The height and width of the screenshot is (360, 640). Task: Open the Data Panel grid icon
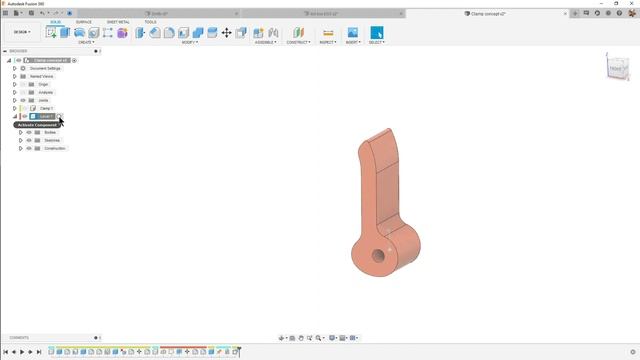pos(5,13)
